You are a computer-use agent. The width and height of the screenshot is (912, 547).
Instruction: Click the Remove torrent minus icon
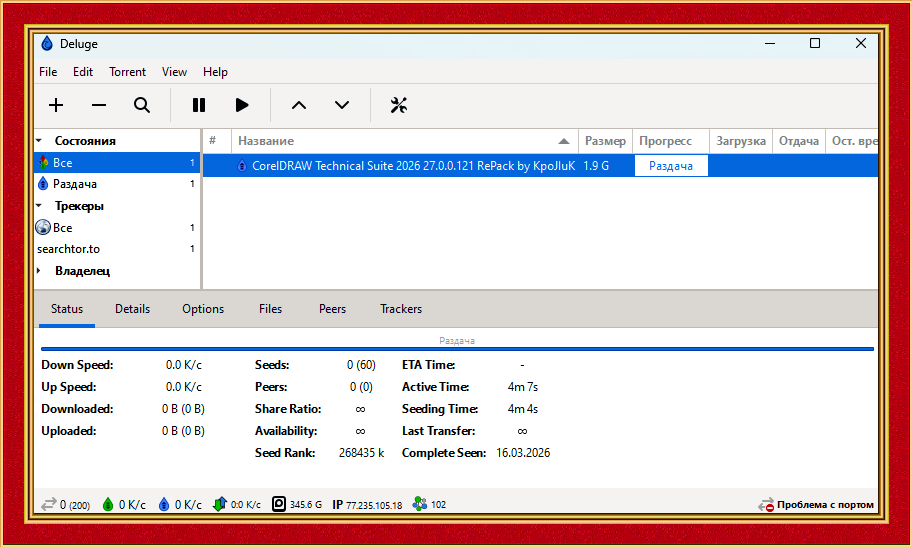99,105
